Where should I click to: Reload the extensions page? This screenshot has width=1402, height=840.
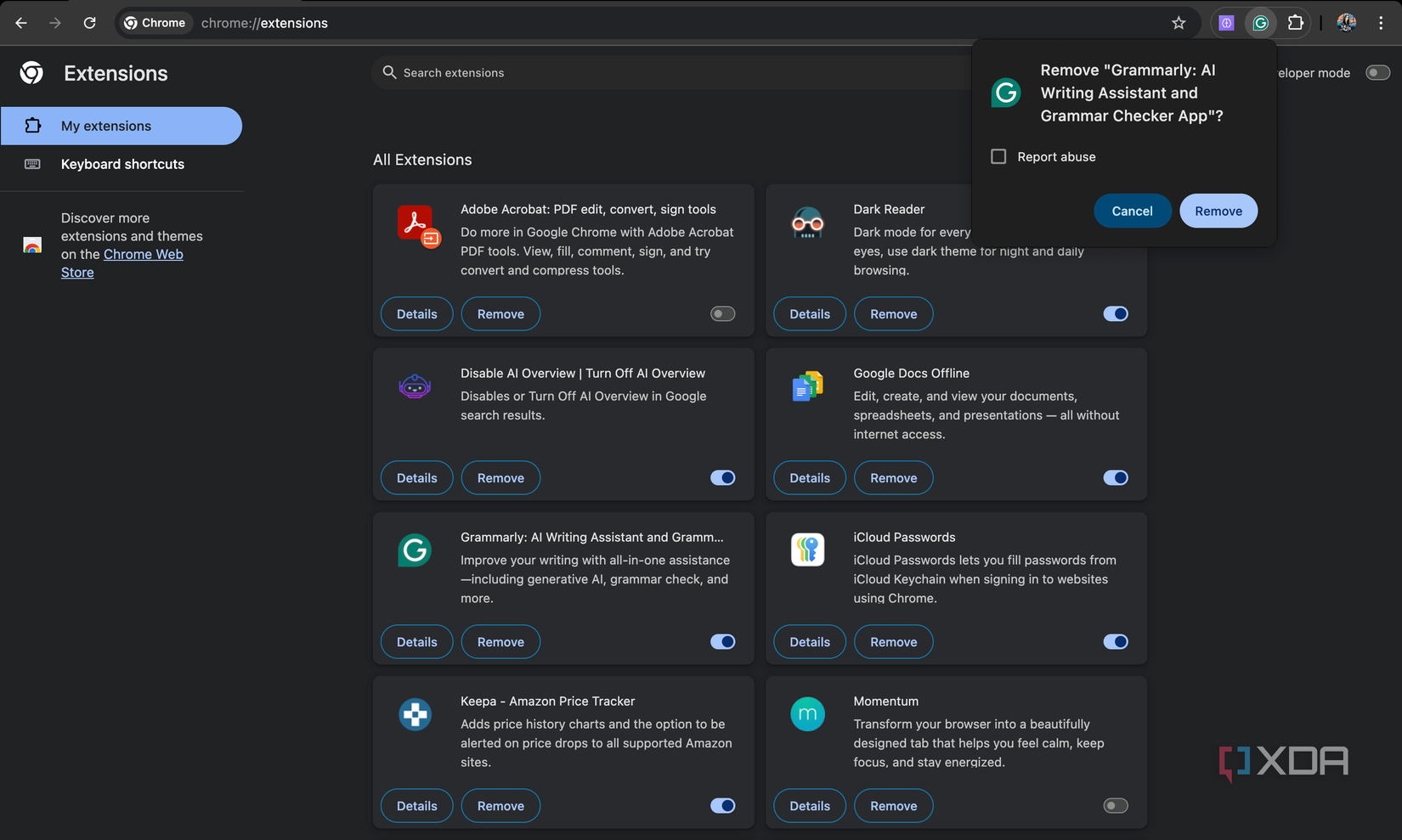pos(89,23)
